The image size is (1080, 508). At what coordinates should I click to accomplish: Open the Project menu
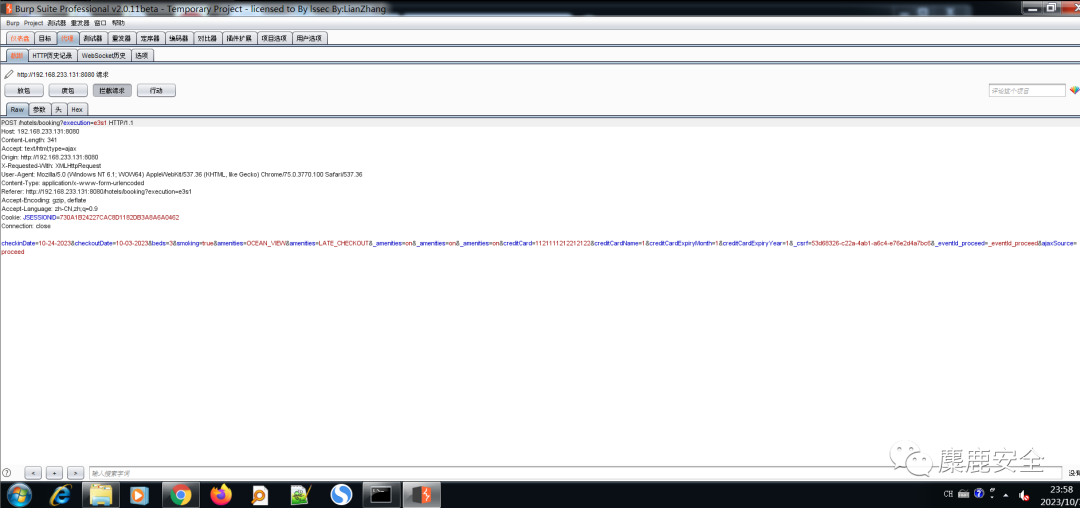click(x=33, y=23)
